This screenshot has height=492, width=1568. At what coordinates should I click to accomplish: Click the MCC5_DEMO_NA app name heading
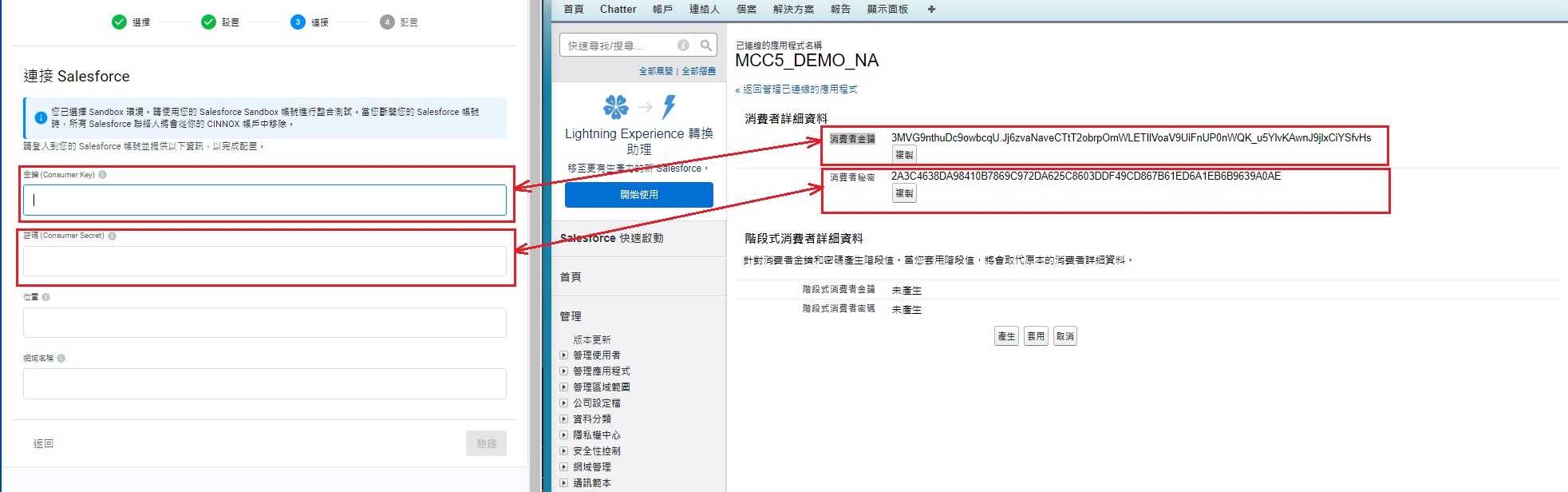pos(807,61)
